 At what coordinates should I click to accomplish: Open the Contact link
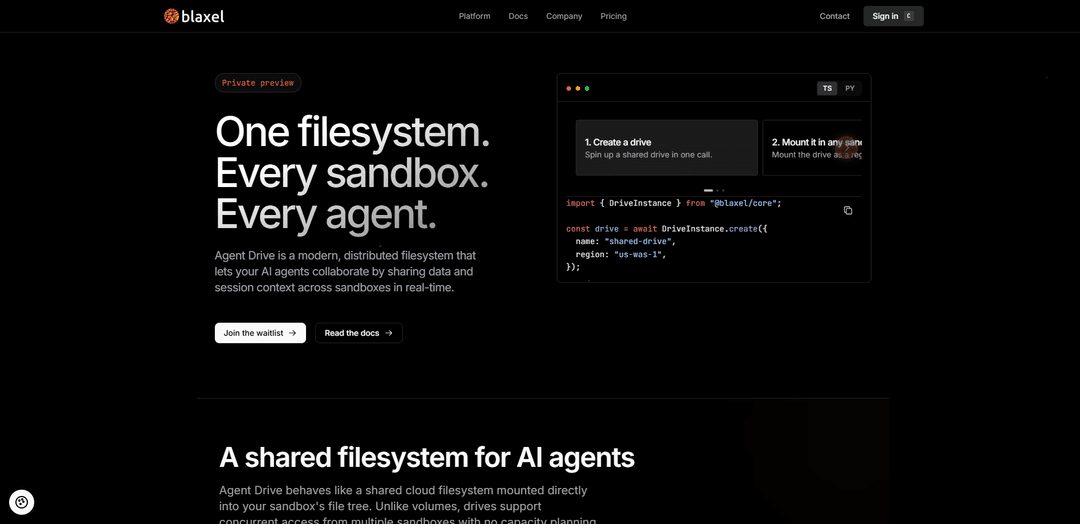click(834, 16)
